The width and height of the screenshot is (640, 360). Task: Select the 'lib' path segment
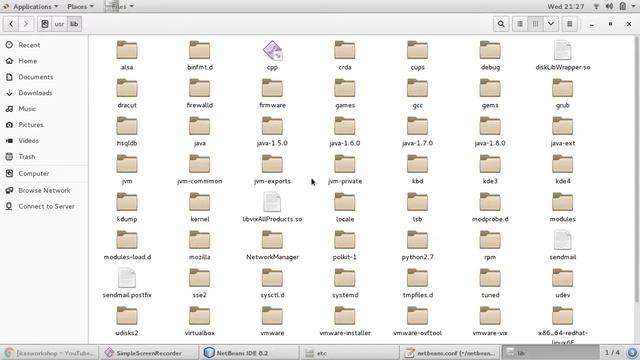[x=74, y=24]
